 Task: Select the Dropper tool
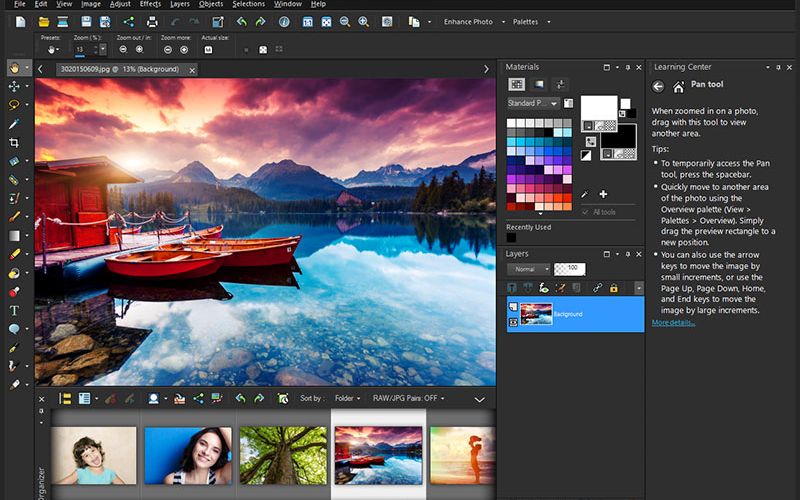[x=14, y=123]
